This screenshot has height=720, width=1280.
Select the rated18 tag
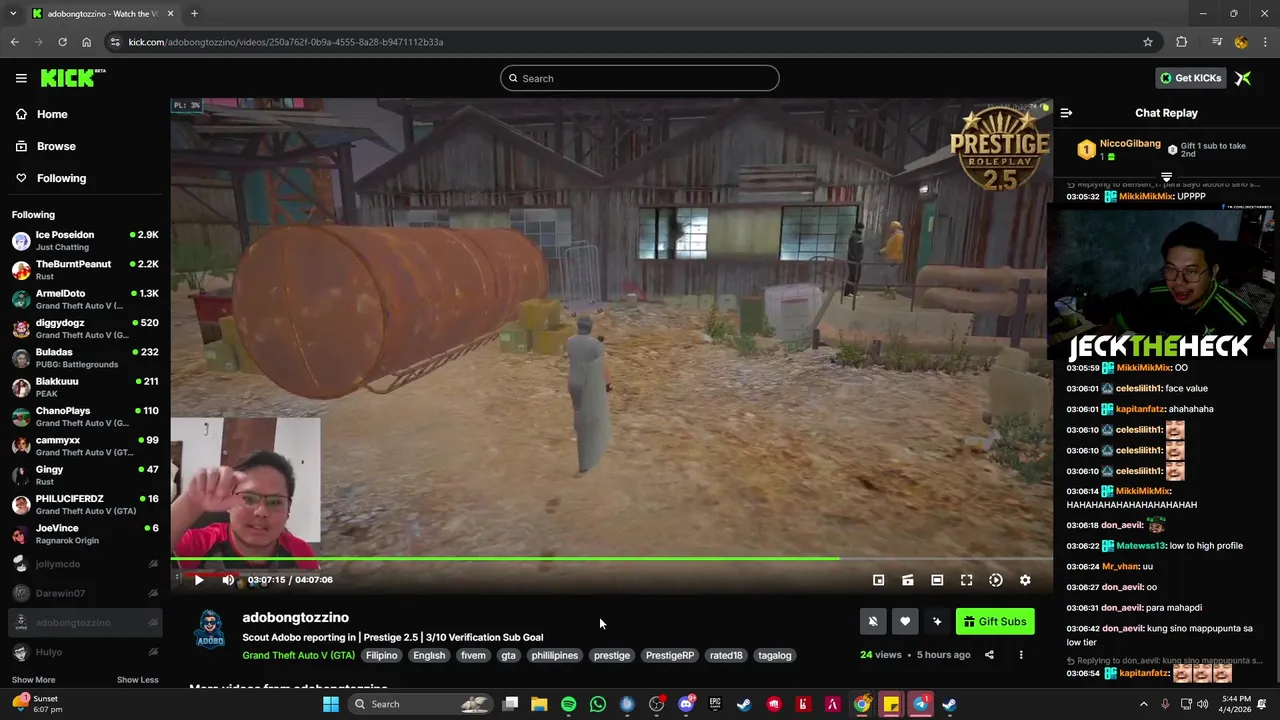[x=726, y=655]
